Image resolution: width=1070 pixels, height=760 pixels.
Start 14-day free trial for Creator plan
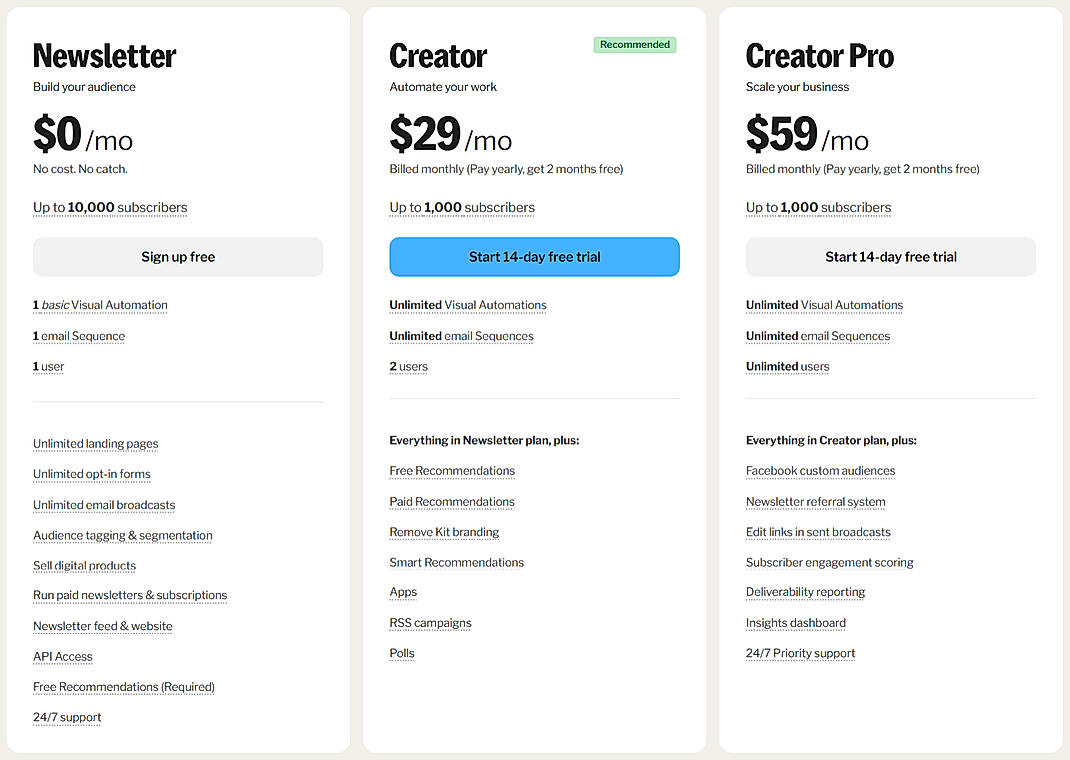[534, 257]
